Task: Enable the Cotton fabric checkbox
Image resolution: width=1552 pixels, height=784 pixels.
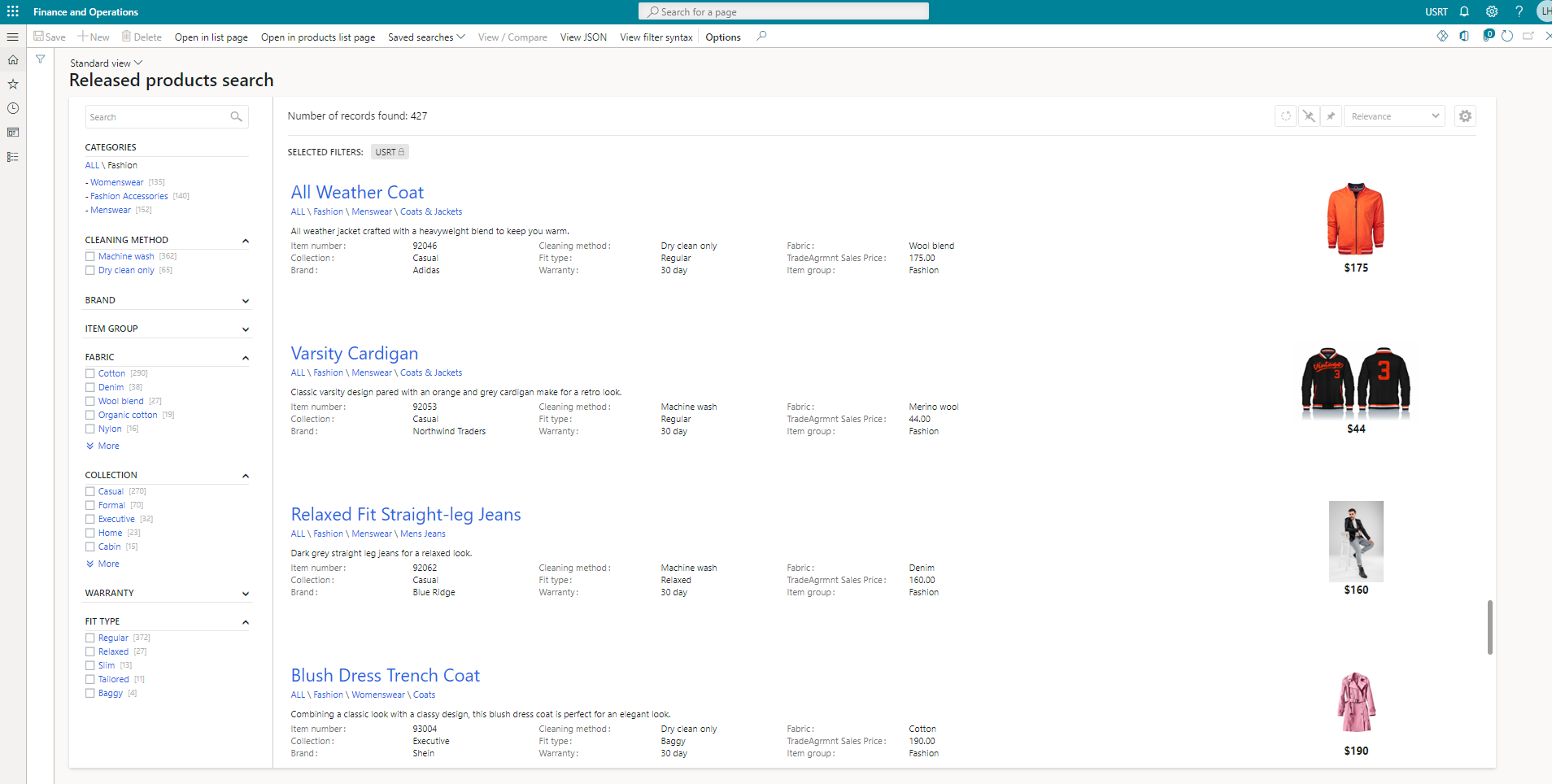Action: (90, 374)
